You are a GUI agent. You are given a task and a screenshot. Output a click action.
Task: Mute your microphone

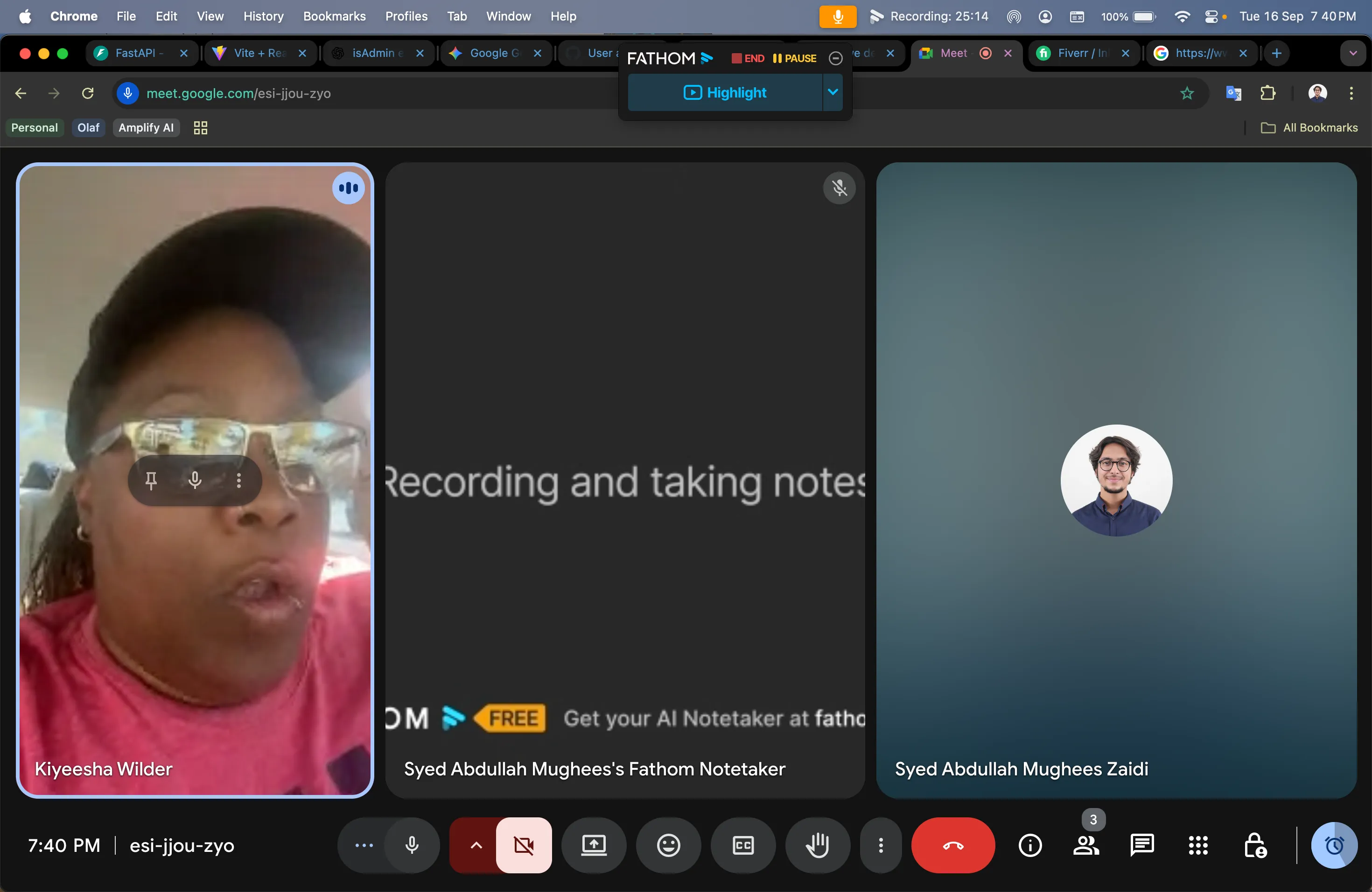(412, 845)
